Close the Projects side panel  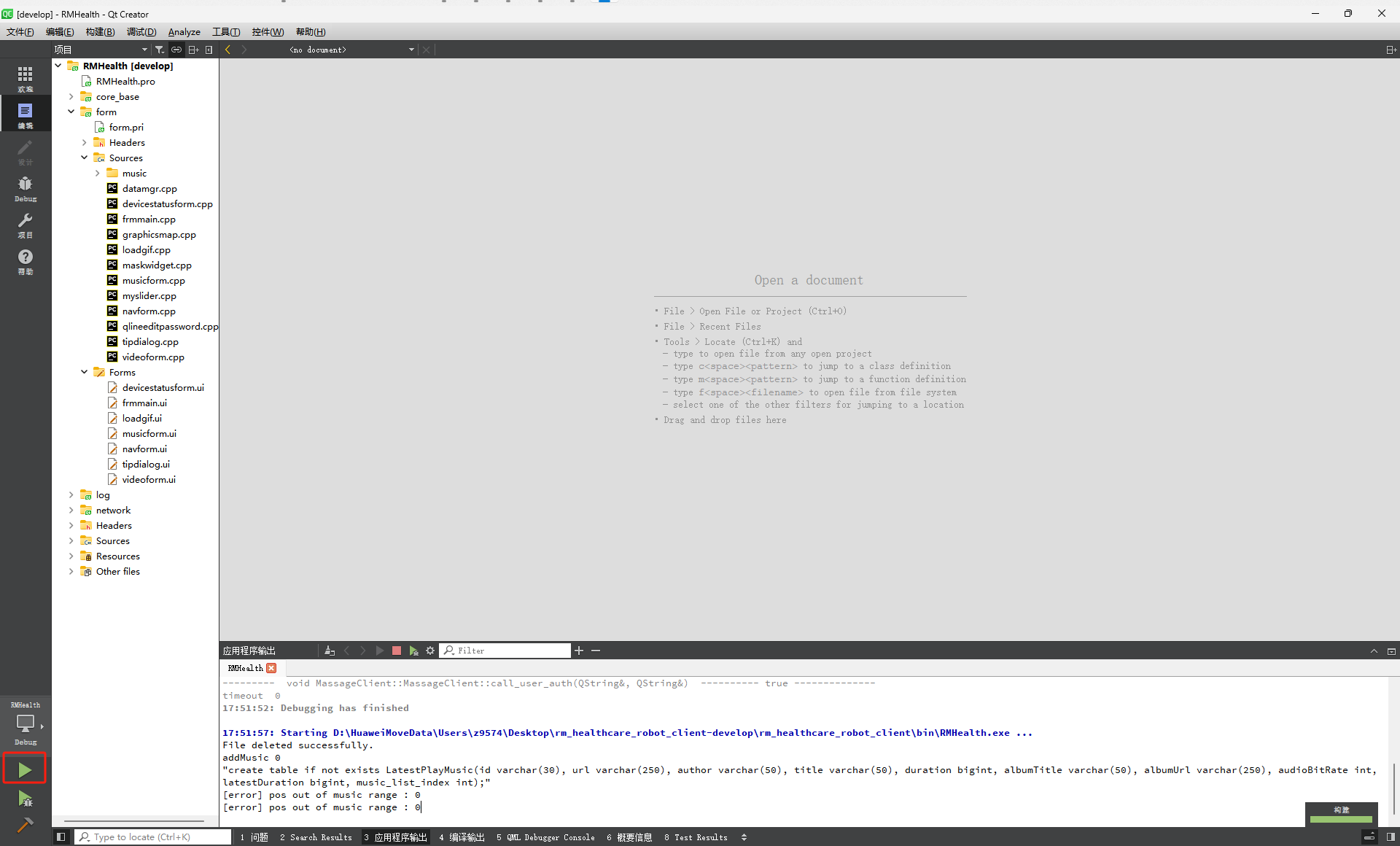(209, 50)
